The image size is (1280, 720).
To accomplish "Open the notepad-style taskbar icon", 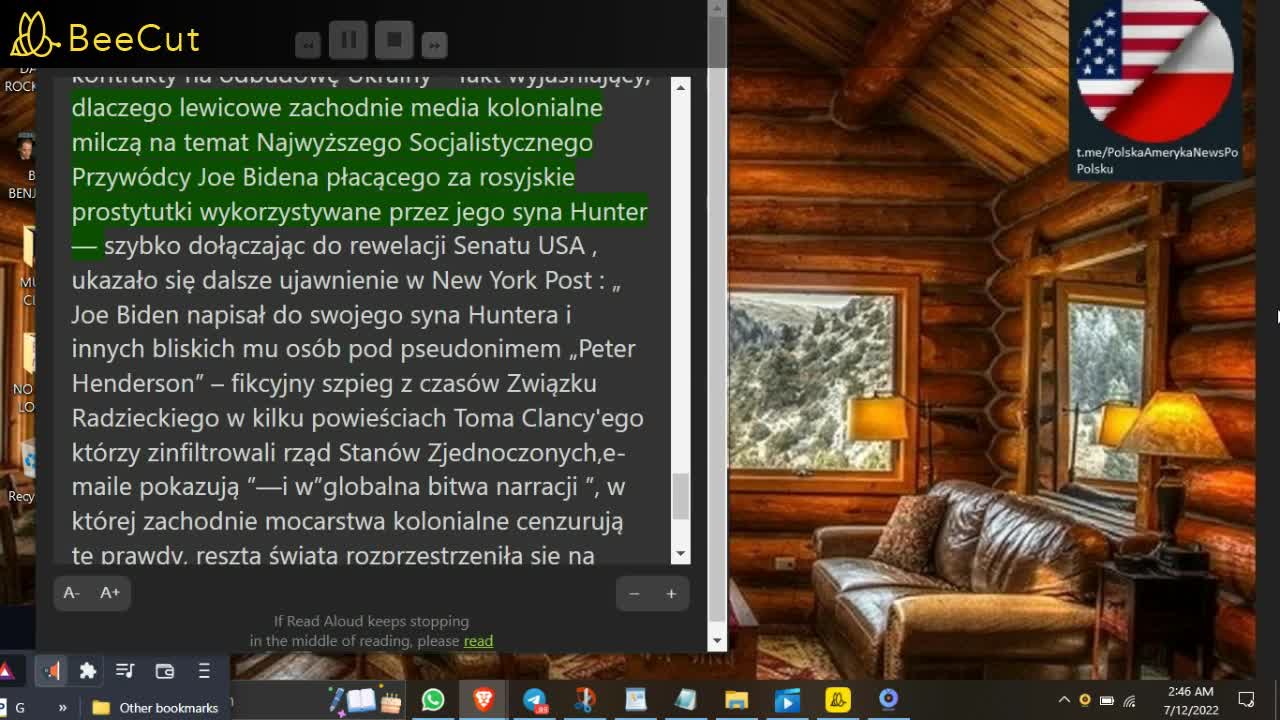I will pyautogui.click(x=686, y=699).
